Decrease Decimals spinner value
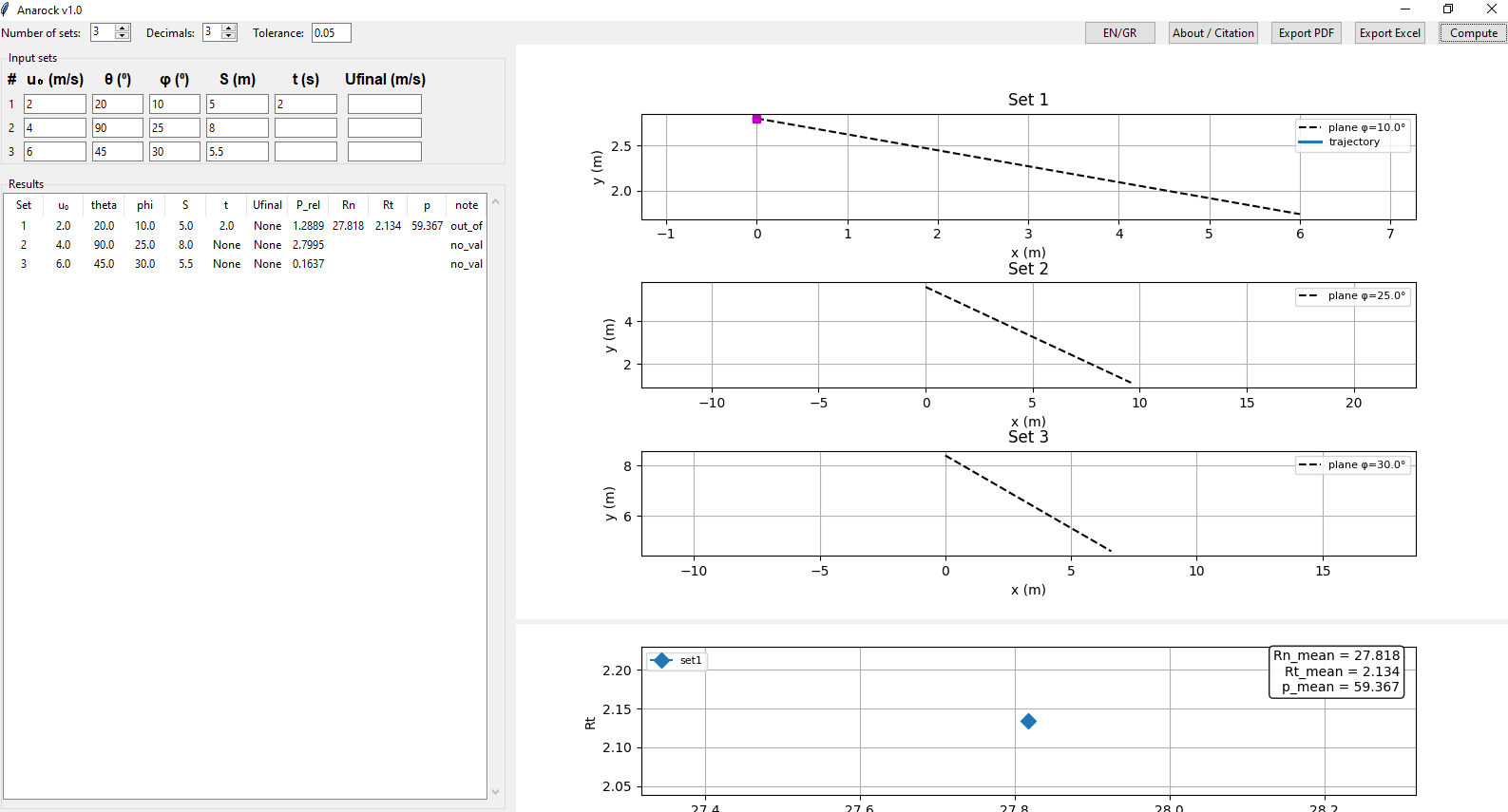The width and height of the screenshot is (1508, 812). (x=228, y=36)
